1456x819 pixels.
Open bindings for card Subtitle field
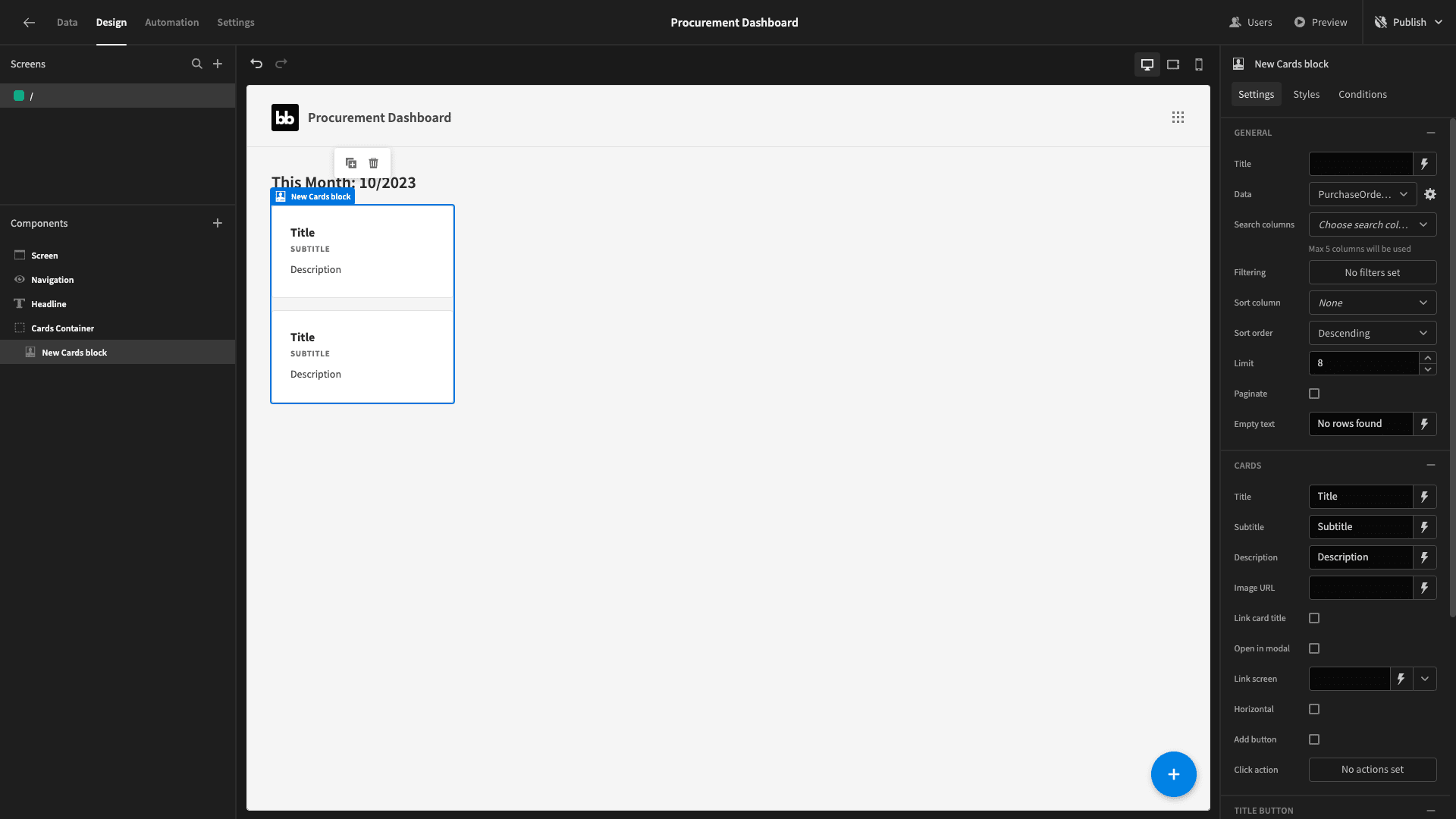point(1425,527)
